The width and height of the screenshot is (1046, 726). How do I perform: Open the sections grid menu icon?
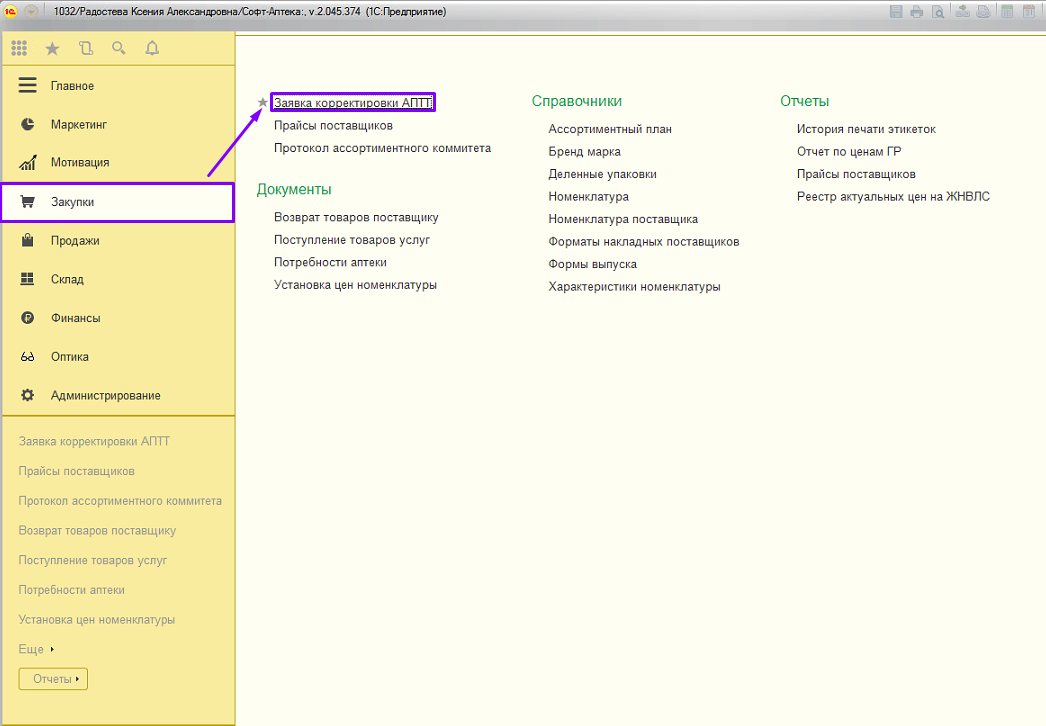(x=19, y=48)
